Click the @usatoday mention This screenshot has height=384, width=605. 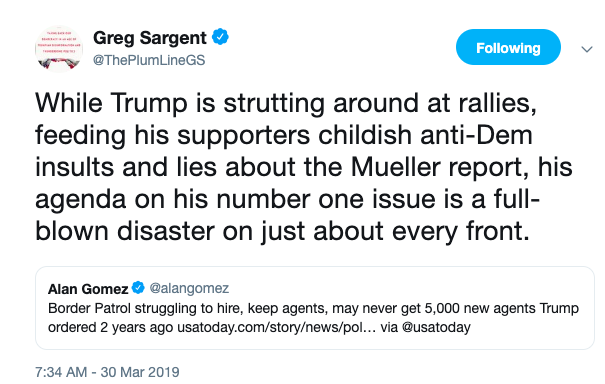coord(436,327)
